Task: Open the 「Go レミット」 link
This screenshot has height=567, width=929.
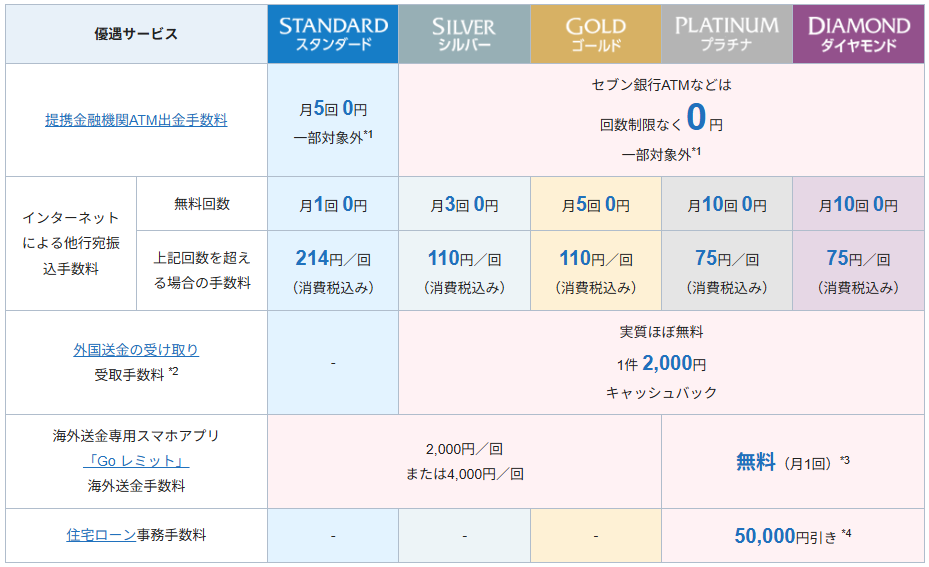Action: [136, 461]
